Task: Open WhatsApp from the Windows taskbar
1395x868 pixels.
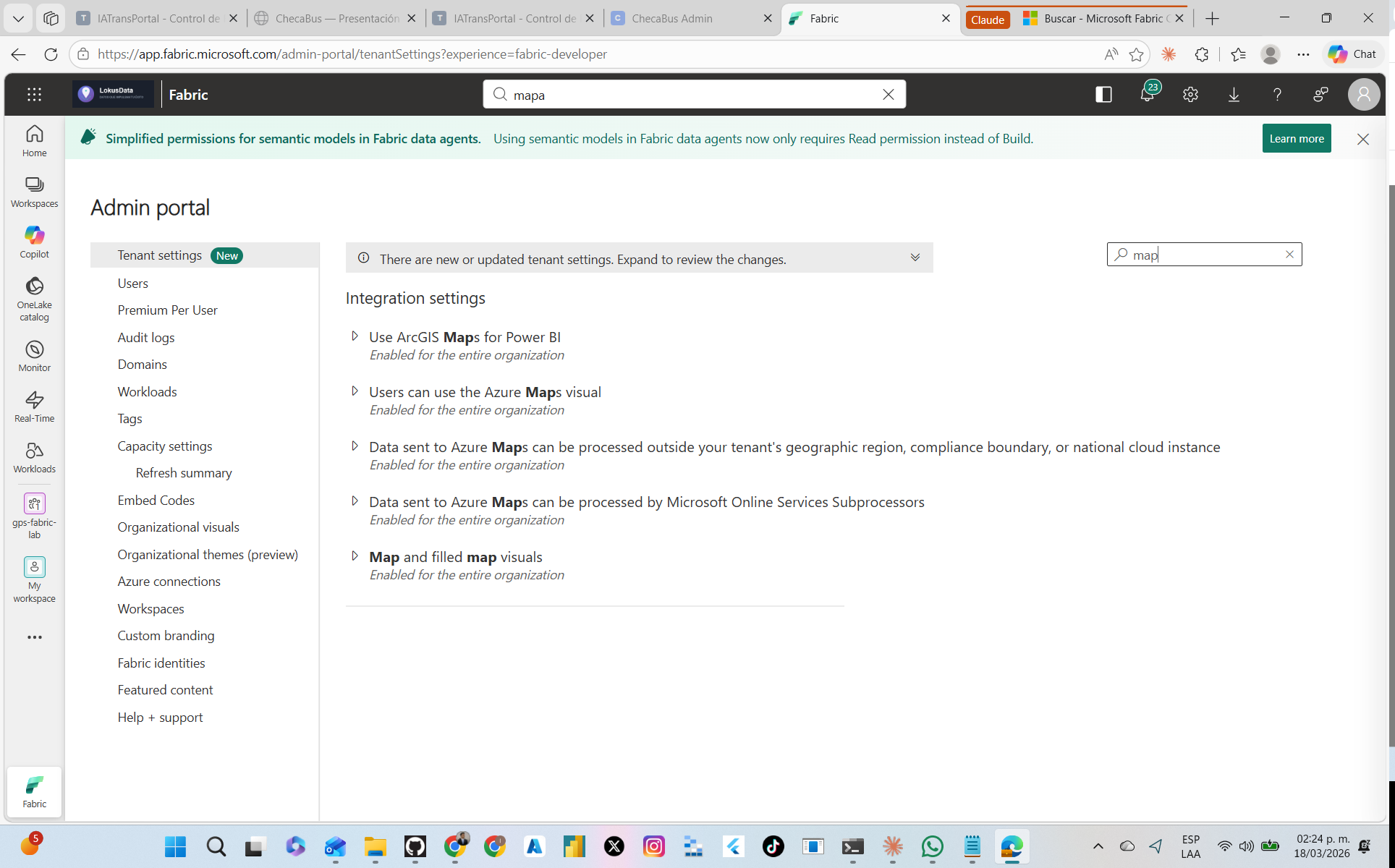Action: pyautogui.click(x=933, y=846)
